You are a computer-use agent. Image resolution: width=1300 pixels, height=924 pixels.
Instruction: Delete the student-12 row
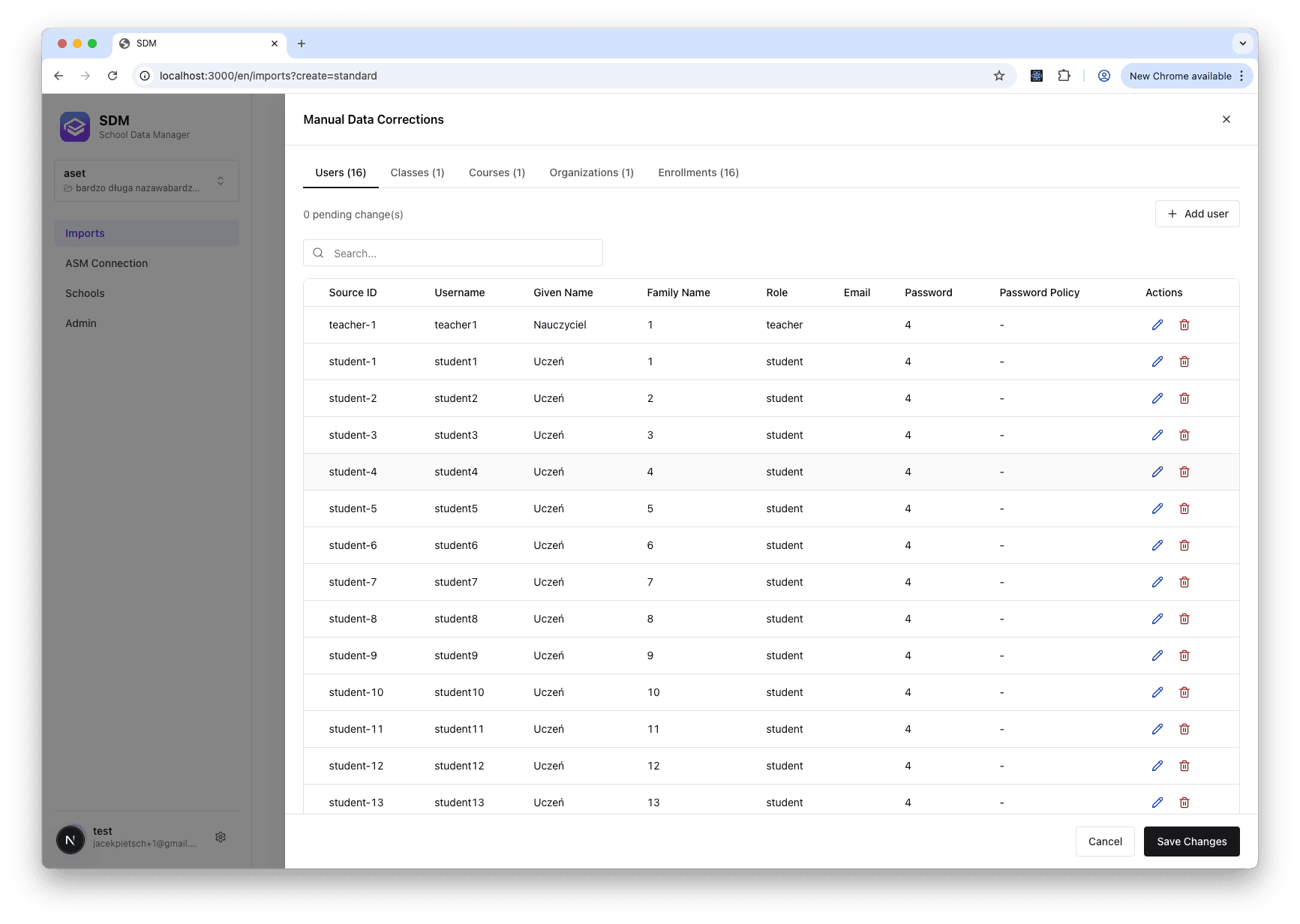(1184, 766)
